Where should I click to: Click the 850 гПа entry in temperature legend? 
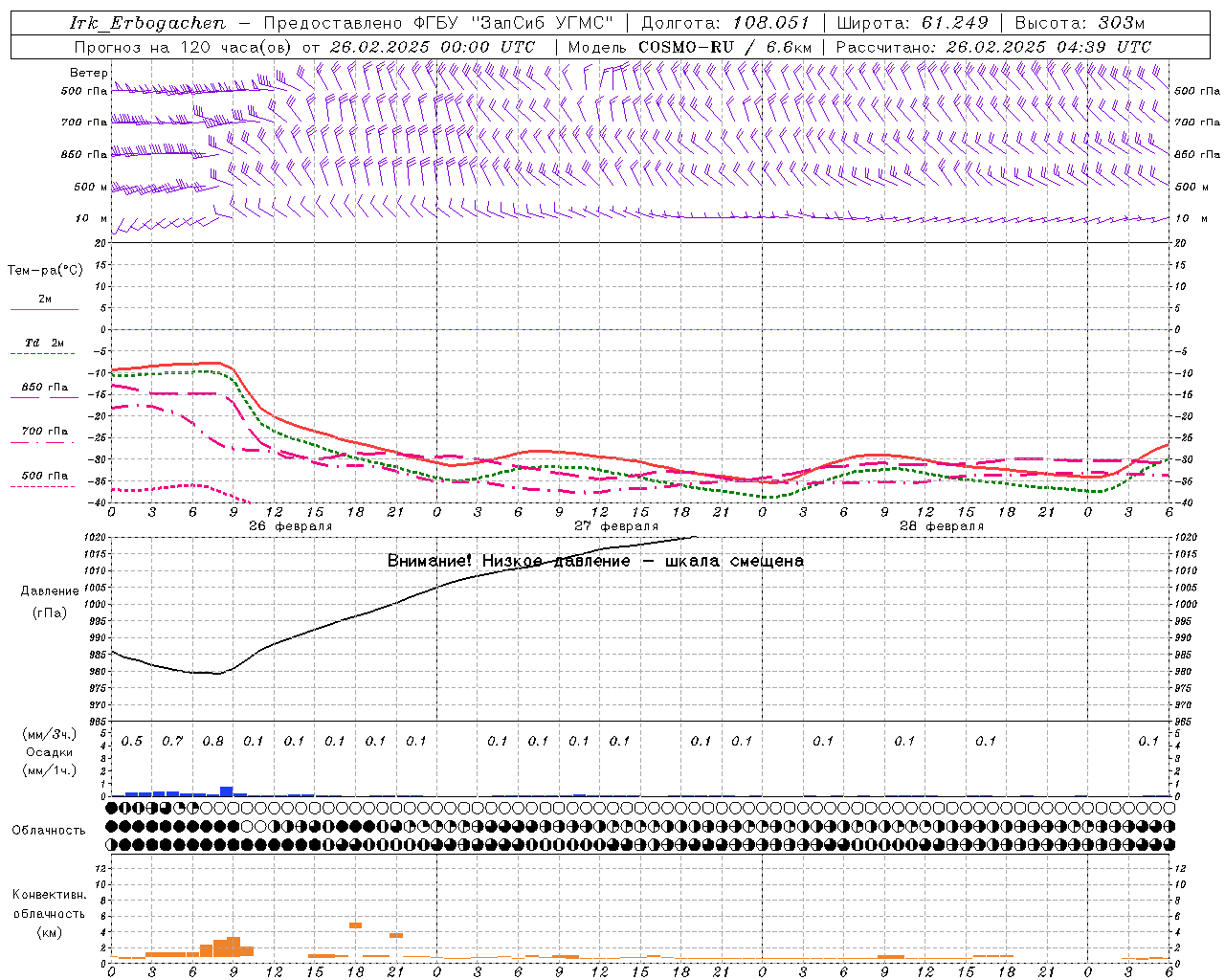pos(45,388)
